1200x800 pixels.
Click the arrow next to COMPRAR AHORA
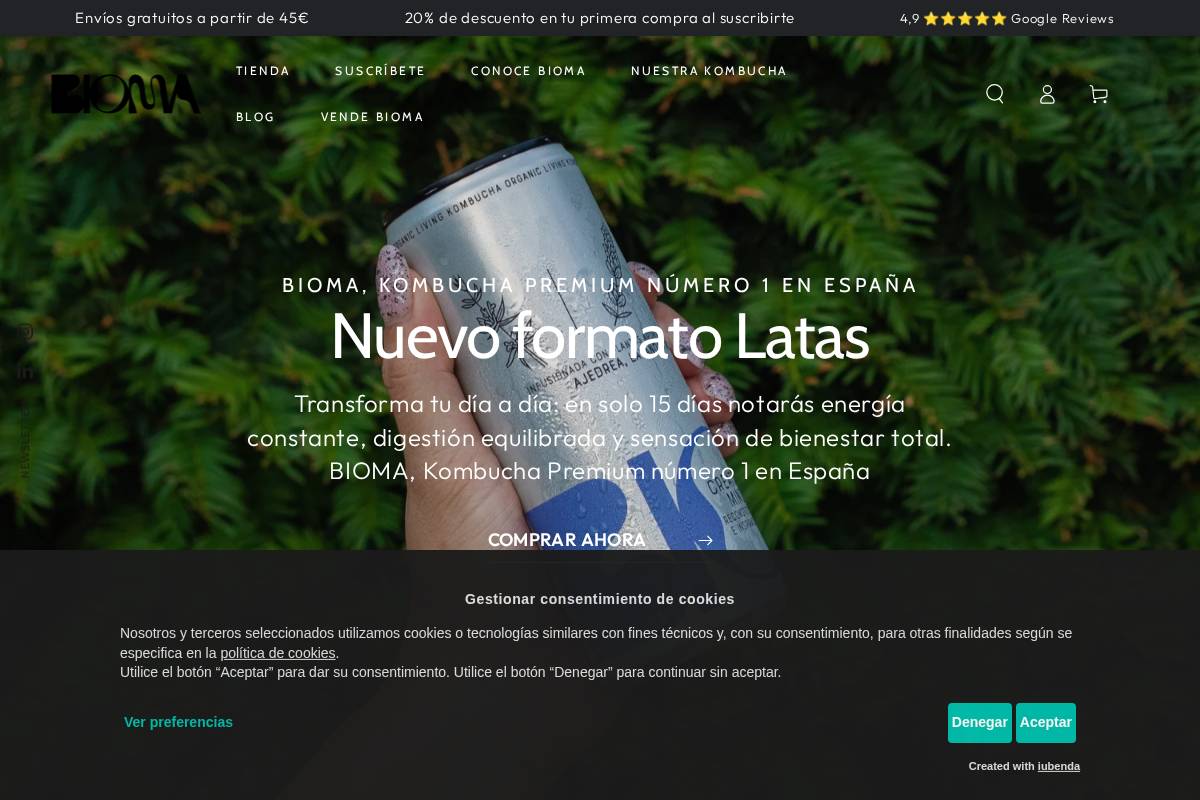[705, 540]
